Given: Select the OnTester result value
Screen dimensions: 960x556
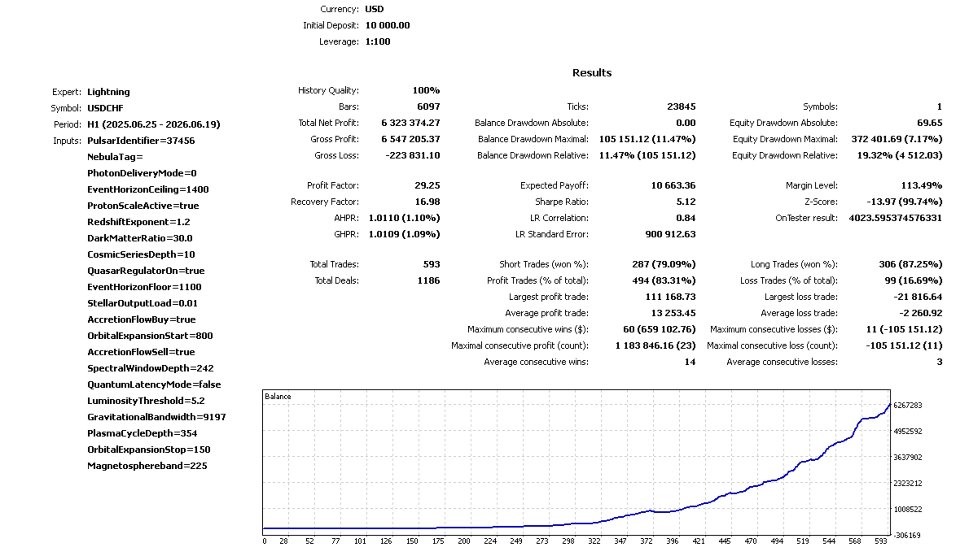Looking at the screenshot, I should tap(895, 218).
